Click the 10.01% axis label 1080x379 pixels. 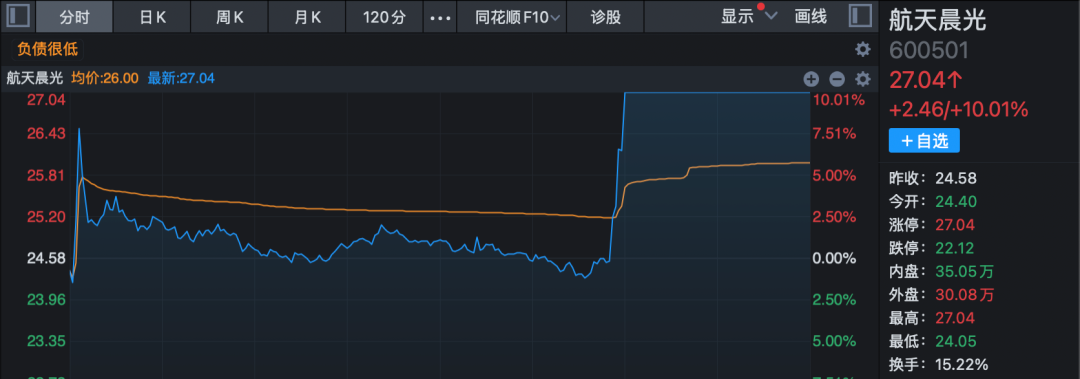point(838,100)
